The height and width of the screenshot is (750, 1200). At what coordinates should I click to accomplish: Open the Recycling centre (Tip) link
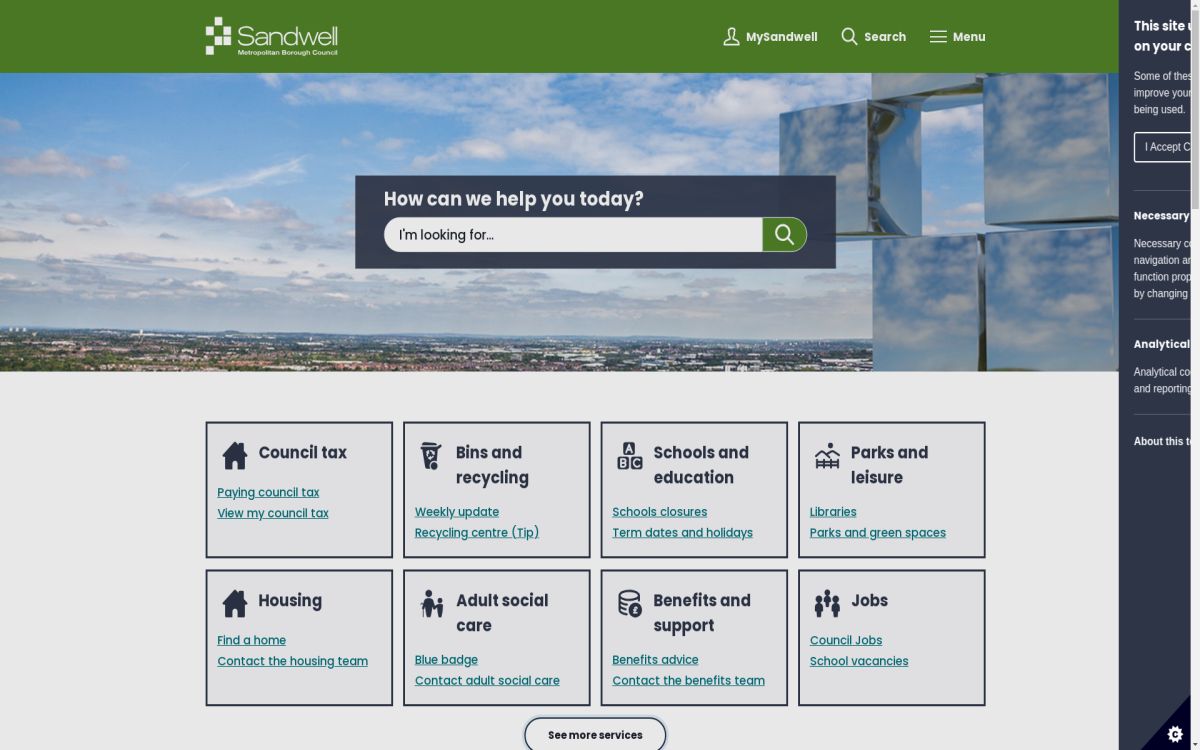tap(476, 533)
